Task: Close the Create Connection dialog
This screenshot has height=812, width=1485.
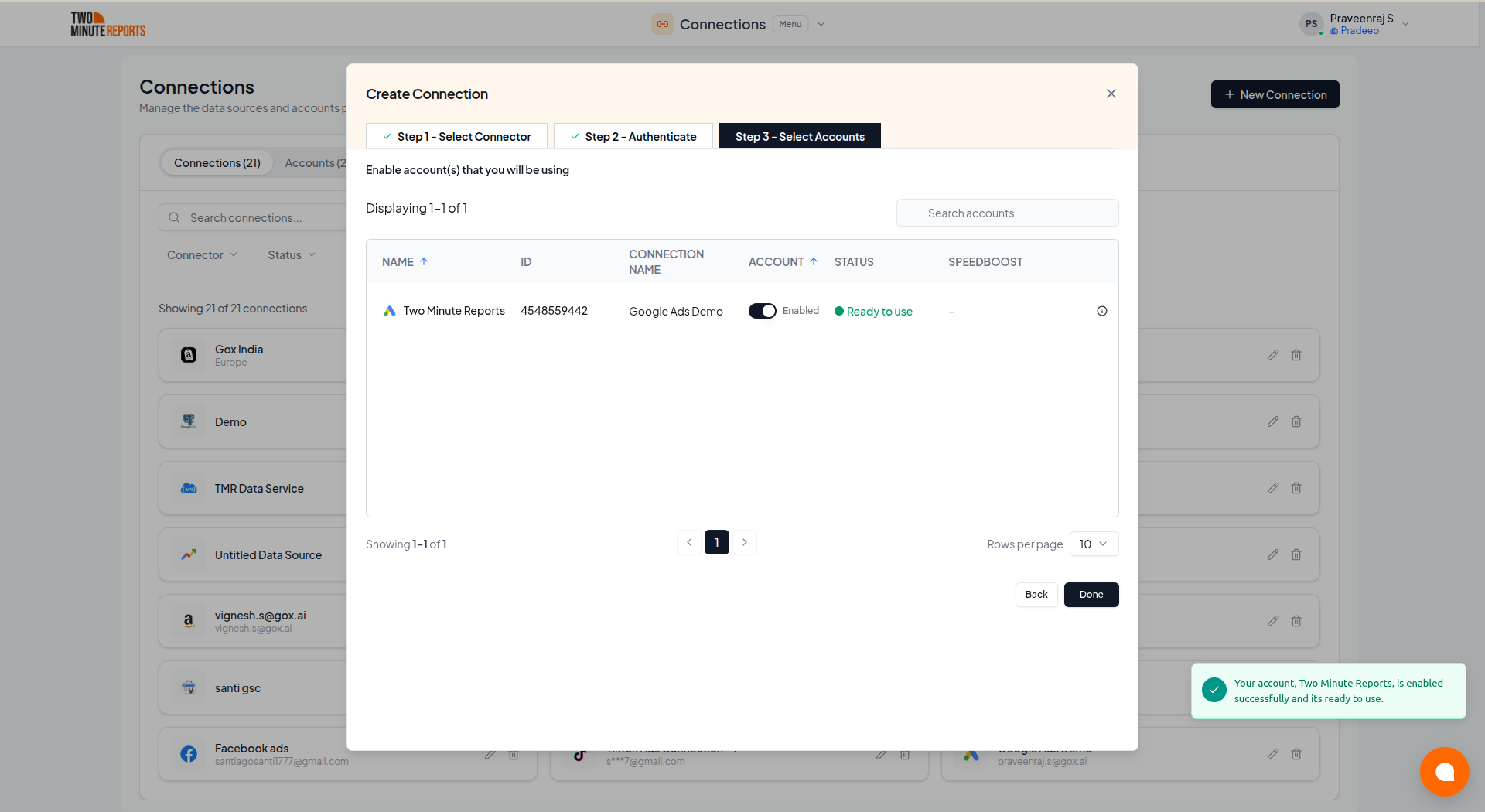Action: point(1111,94)
